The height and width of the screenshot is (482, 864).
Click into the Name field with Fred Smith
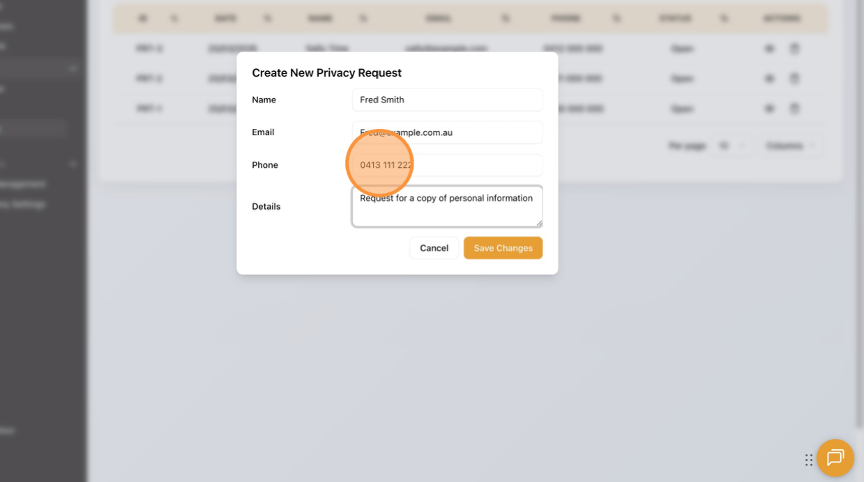447,100
